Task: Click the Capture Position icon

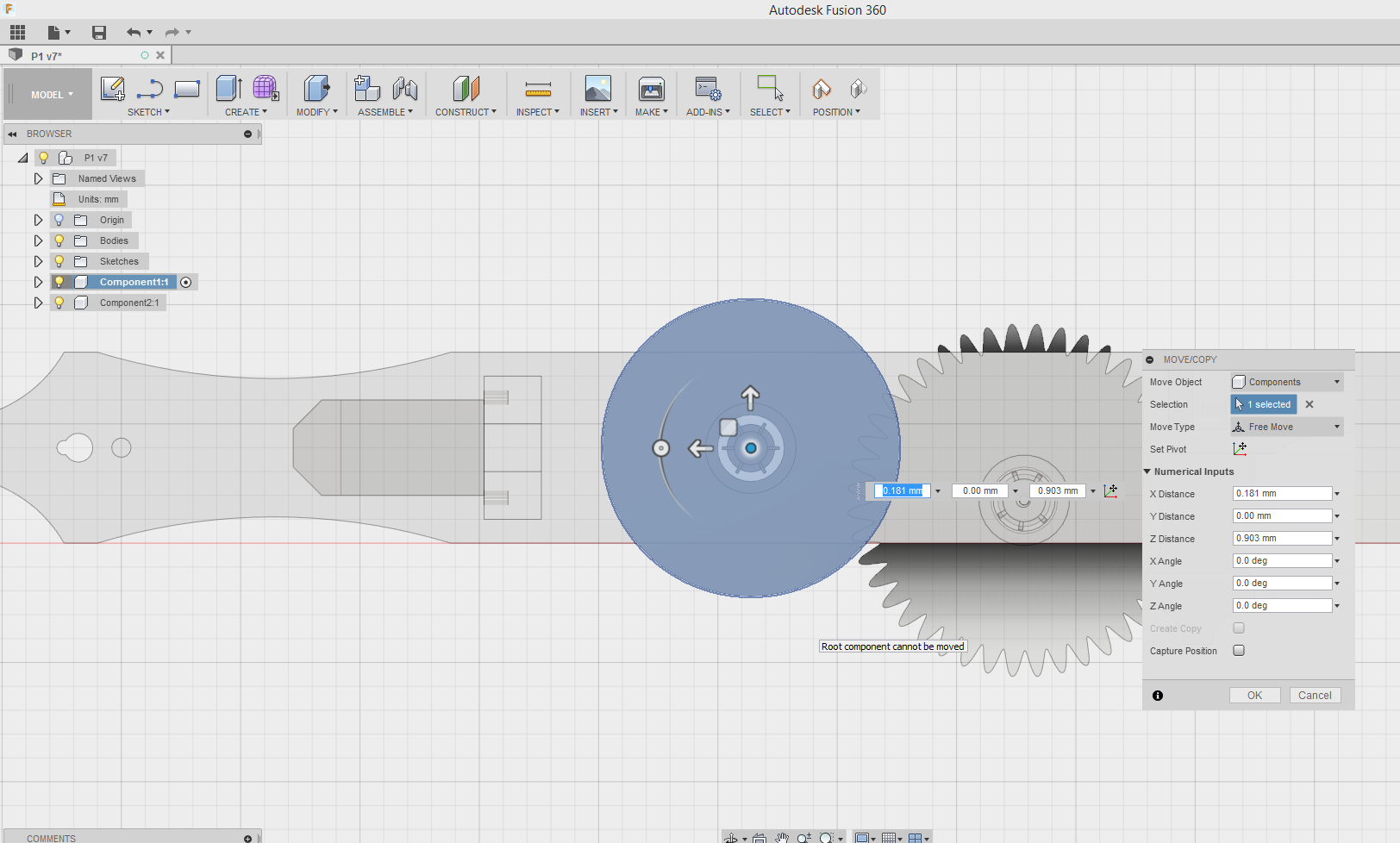Action: click(x=822, y=88)
